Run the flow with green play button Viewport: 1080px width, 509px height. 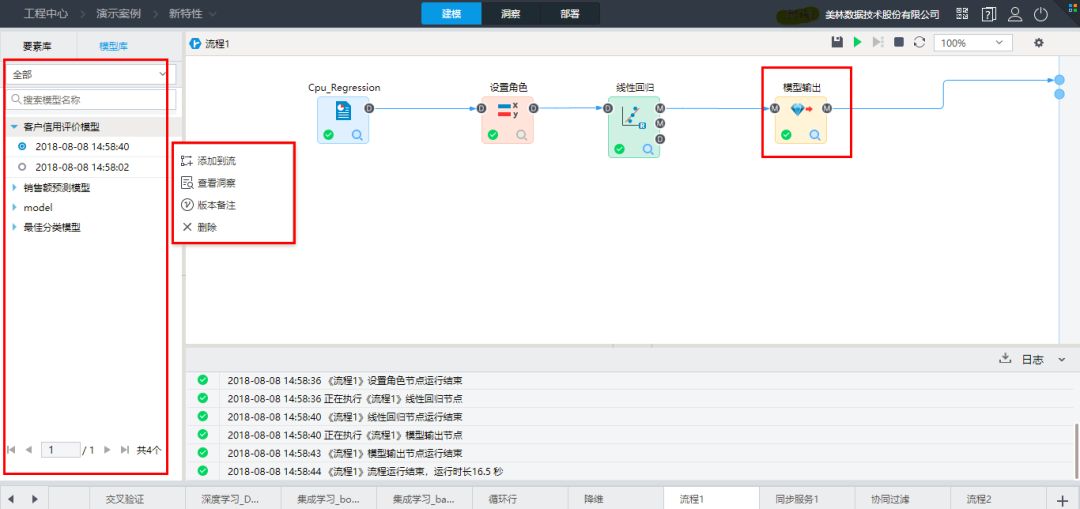point(857,42)
